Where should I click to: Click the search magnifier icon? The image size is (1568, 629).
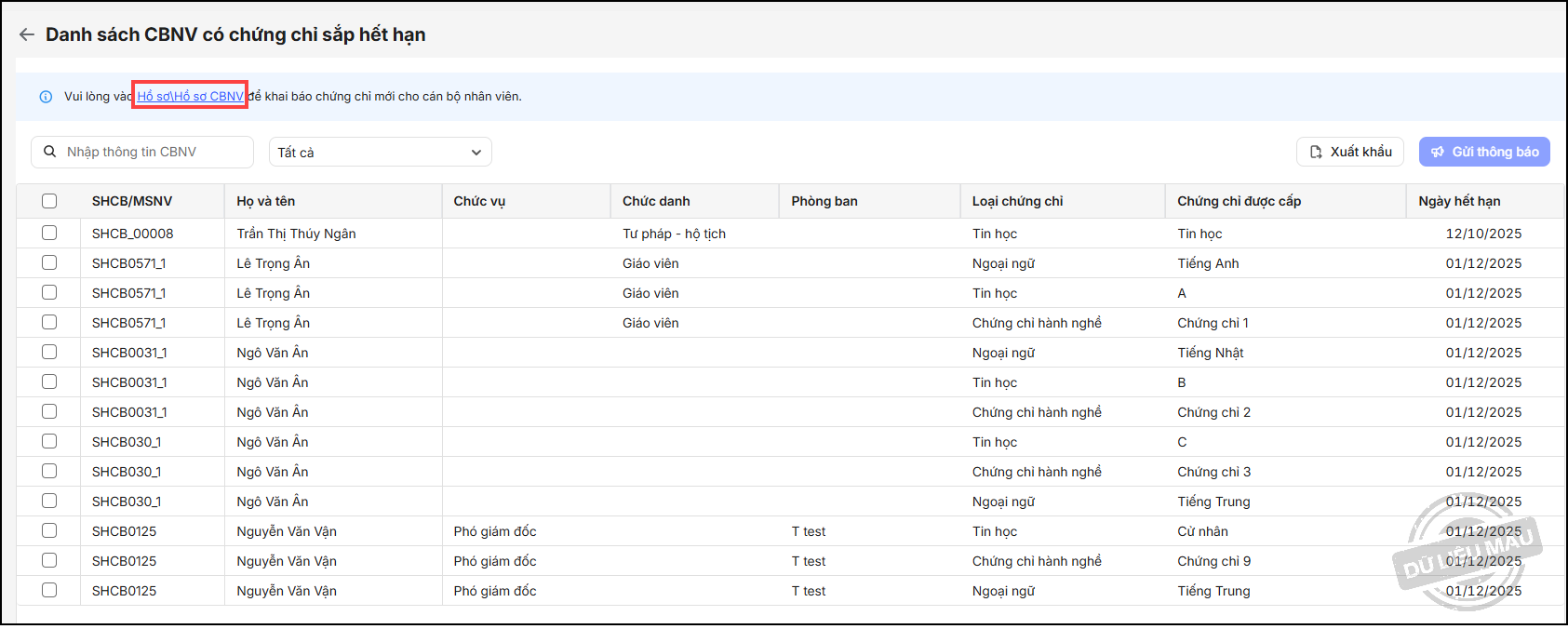[x=50, y=152]
